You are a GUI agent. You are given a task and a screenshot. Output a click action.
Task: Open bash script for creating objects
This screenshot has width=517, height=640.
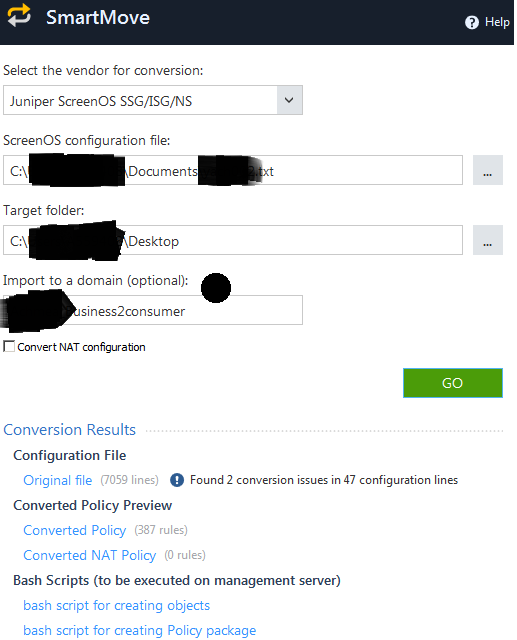(117, 605)
